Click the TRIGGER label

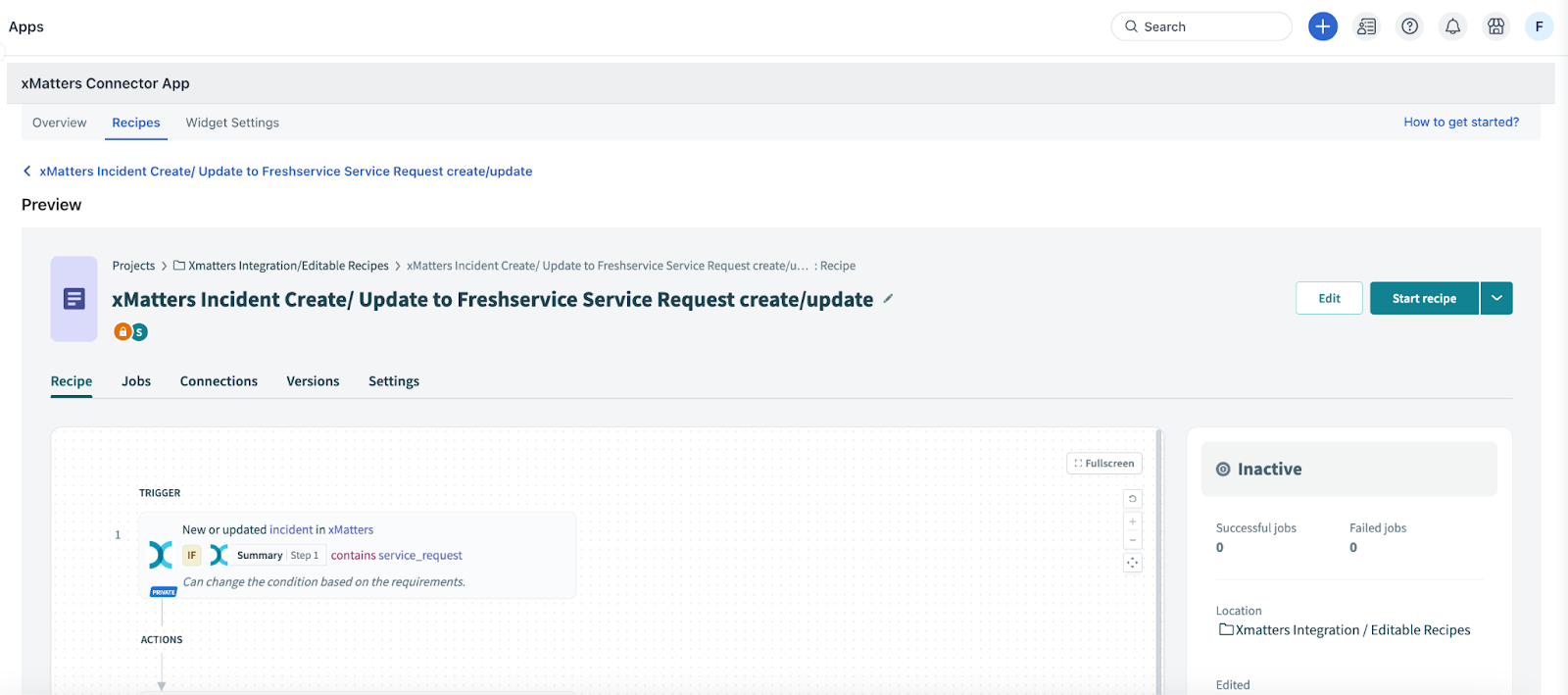(160, 493)
